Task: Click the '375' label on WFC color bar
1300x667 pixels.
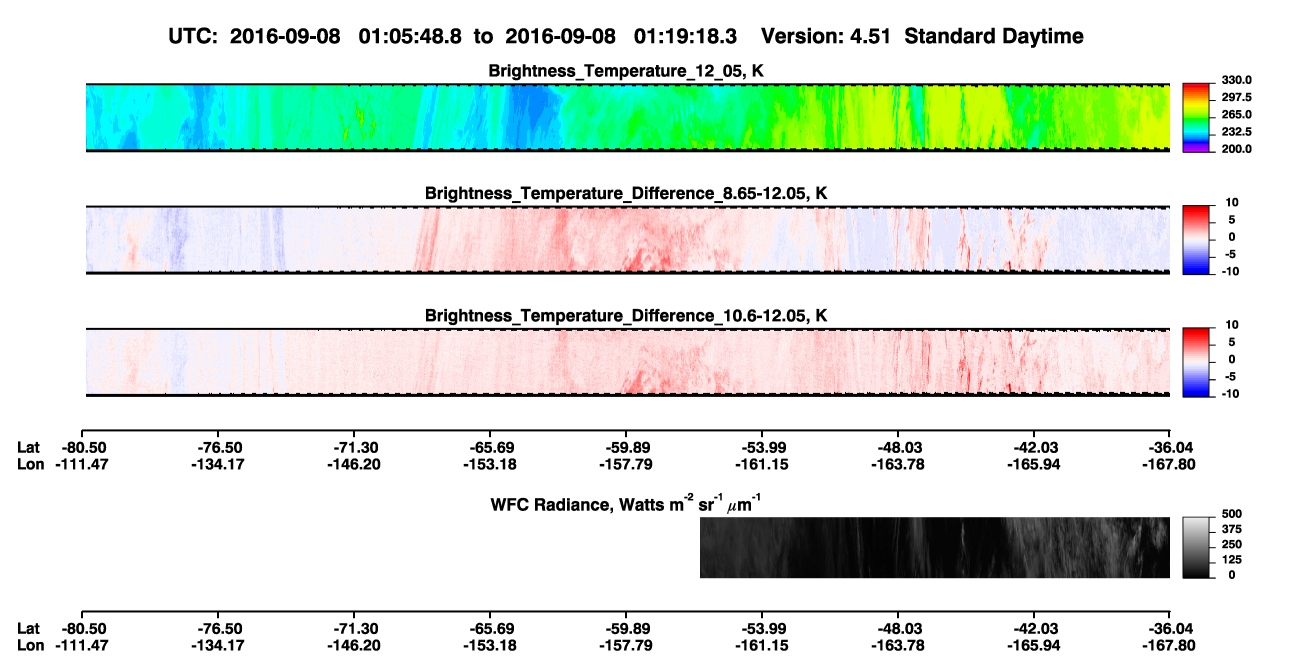Action: 1232,530
